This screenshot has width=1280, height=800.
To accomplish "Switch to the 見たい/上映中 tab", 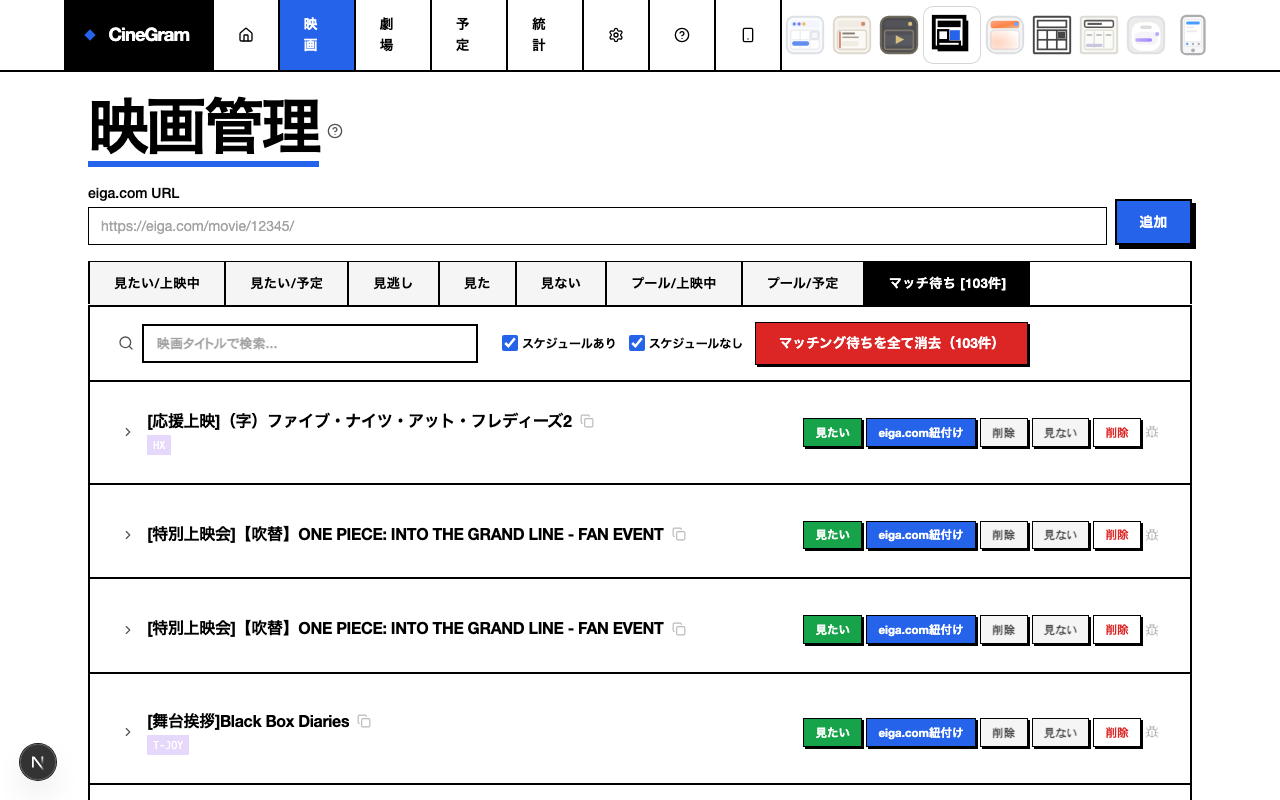I will point(157,283).
